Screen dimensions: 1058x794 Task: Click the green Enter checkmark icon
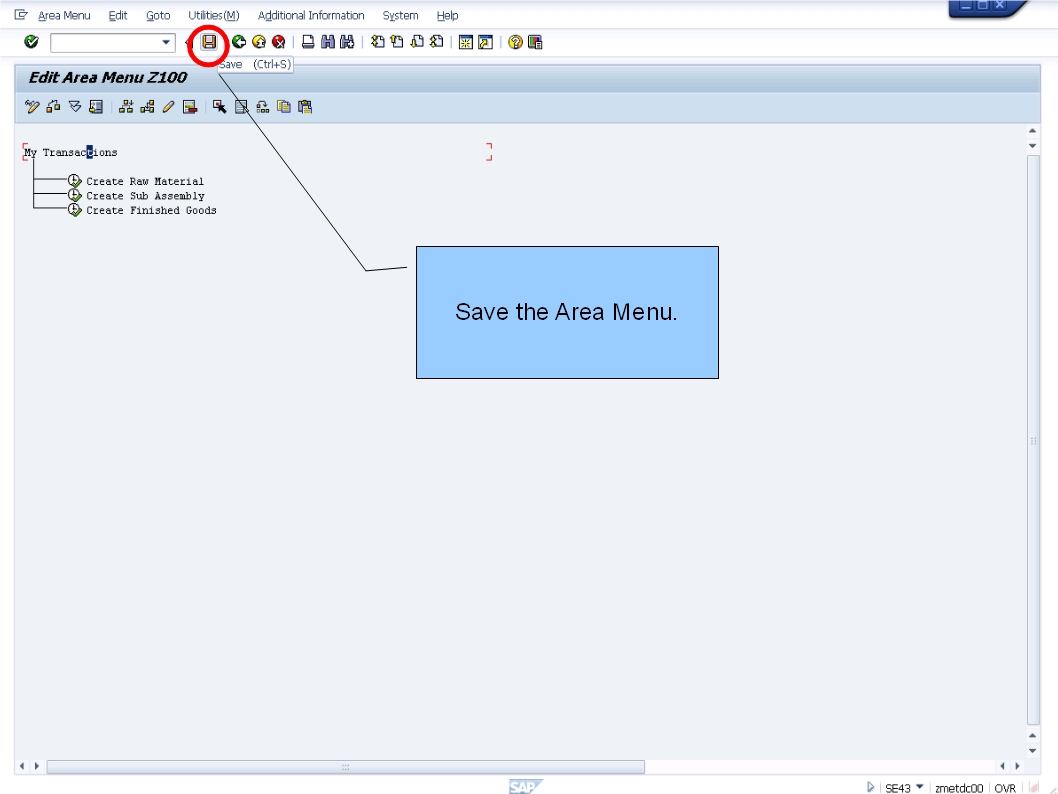pos(30,42)
